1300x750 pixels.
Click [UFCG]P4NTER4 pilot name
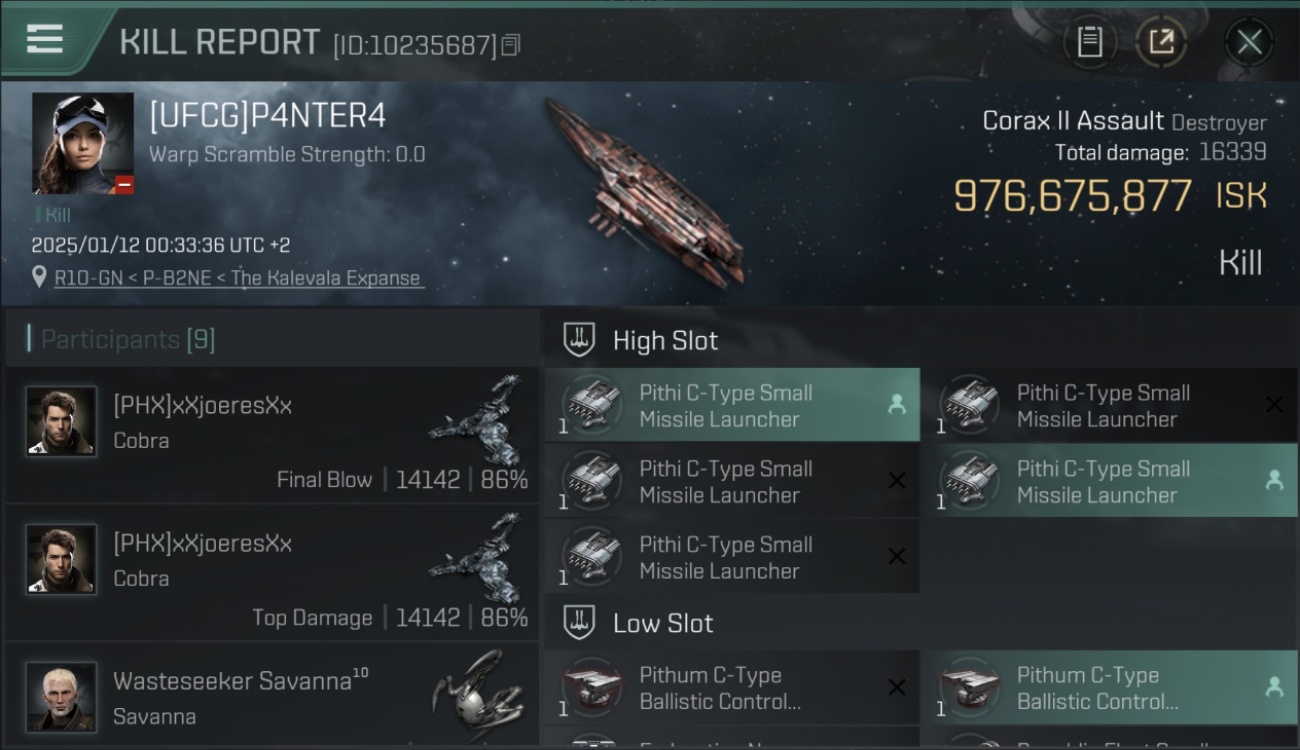pos(267,116)
